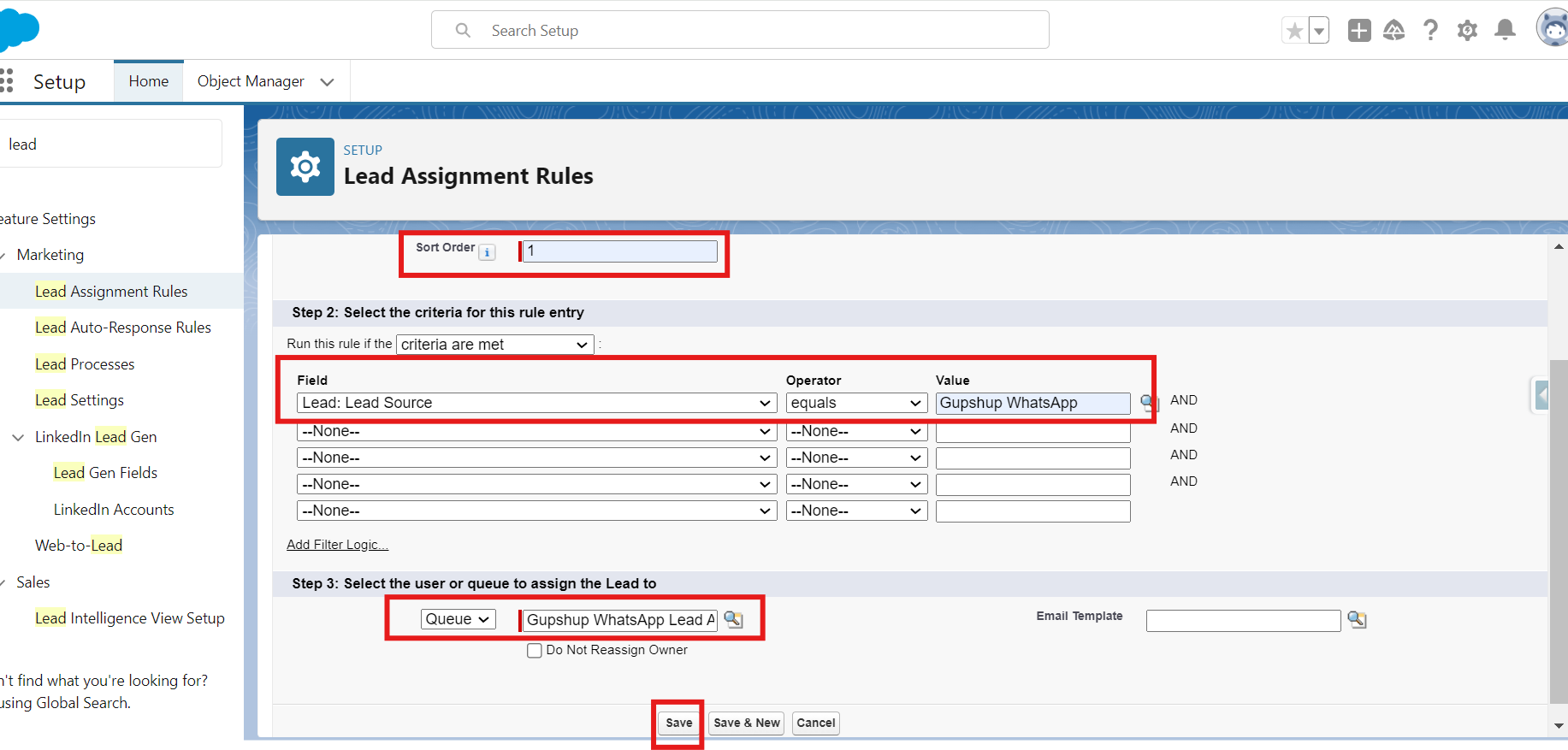Viewport: 1568px width, 750px height.
Task: Open the Setup gear menu icon
Action: 1467,31
